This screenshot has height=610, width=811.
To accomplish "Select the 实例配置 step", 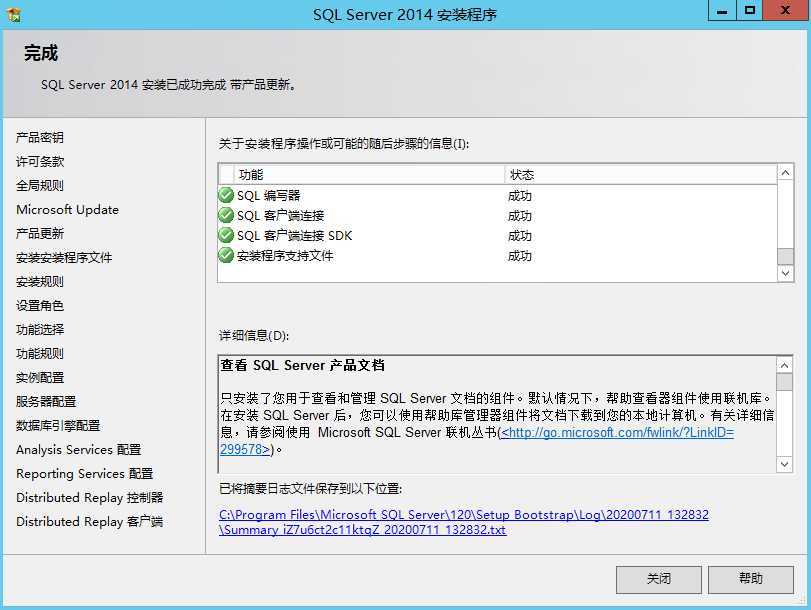I will pos(40,378).
